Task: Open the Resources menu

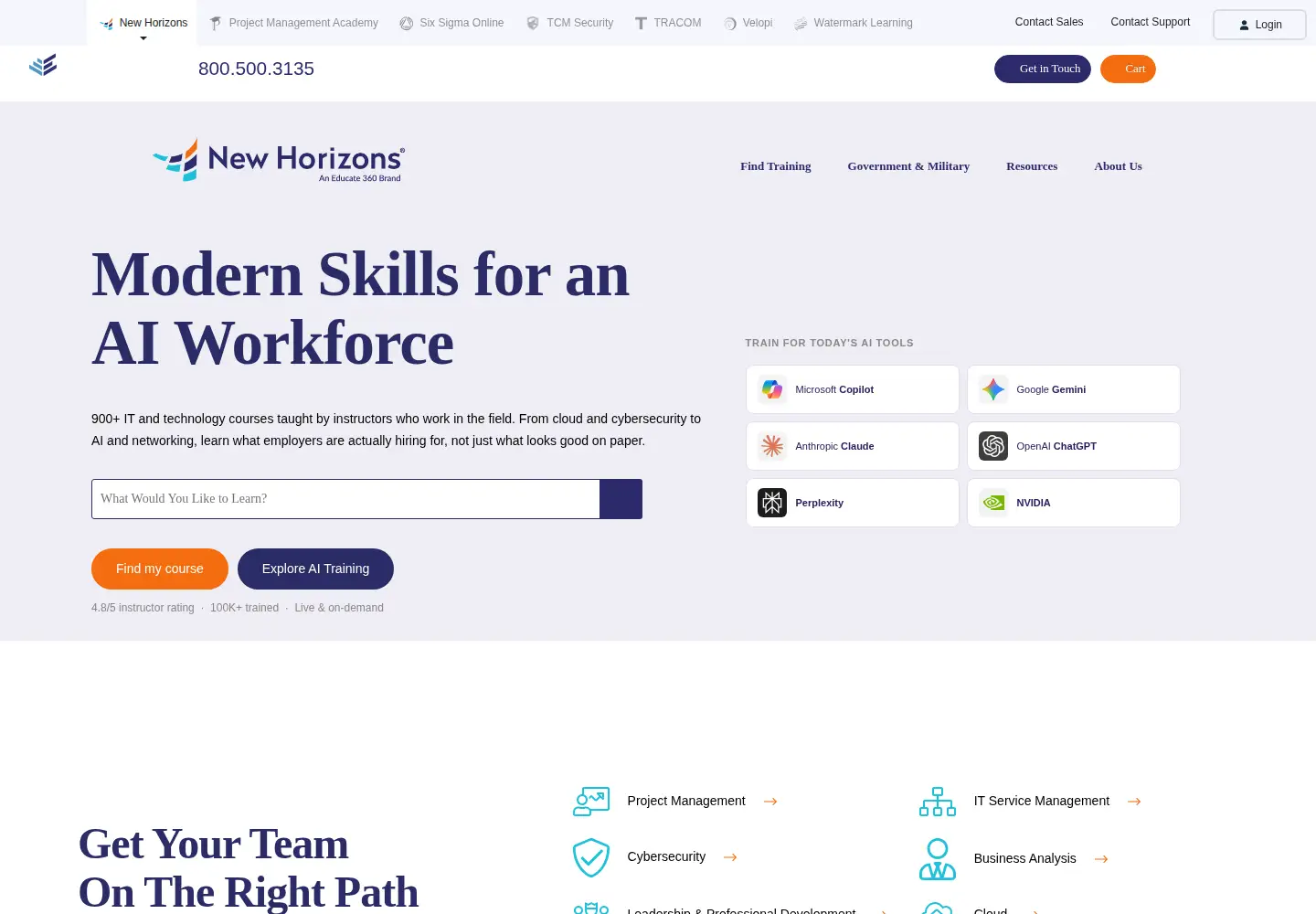Action: click(1032, 166)
